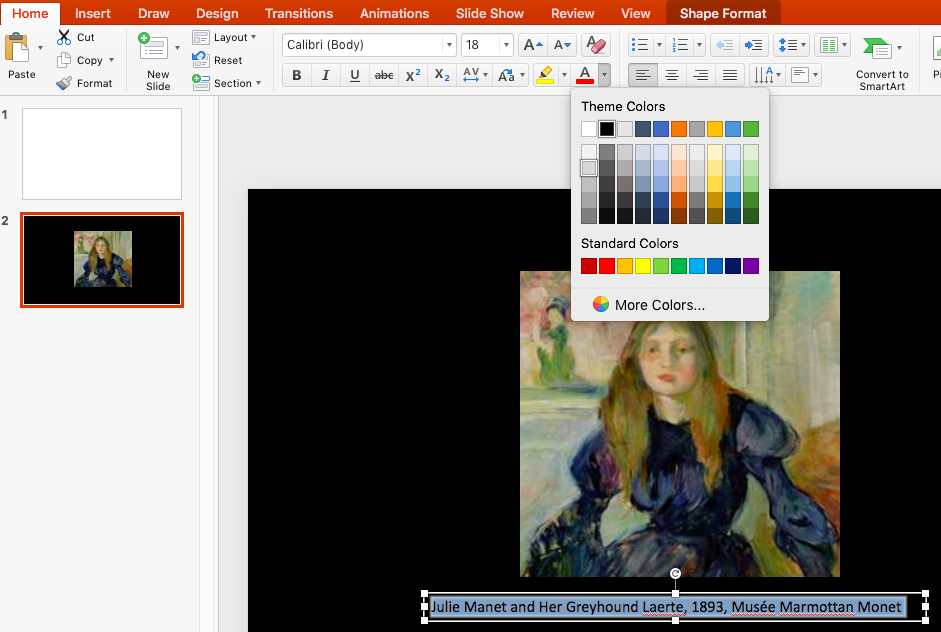Toggle Italic formatting
The width and height of the screenshot is (941, 632).
coord(325,75)
